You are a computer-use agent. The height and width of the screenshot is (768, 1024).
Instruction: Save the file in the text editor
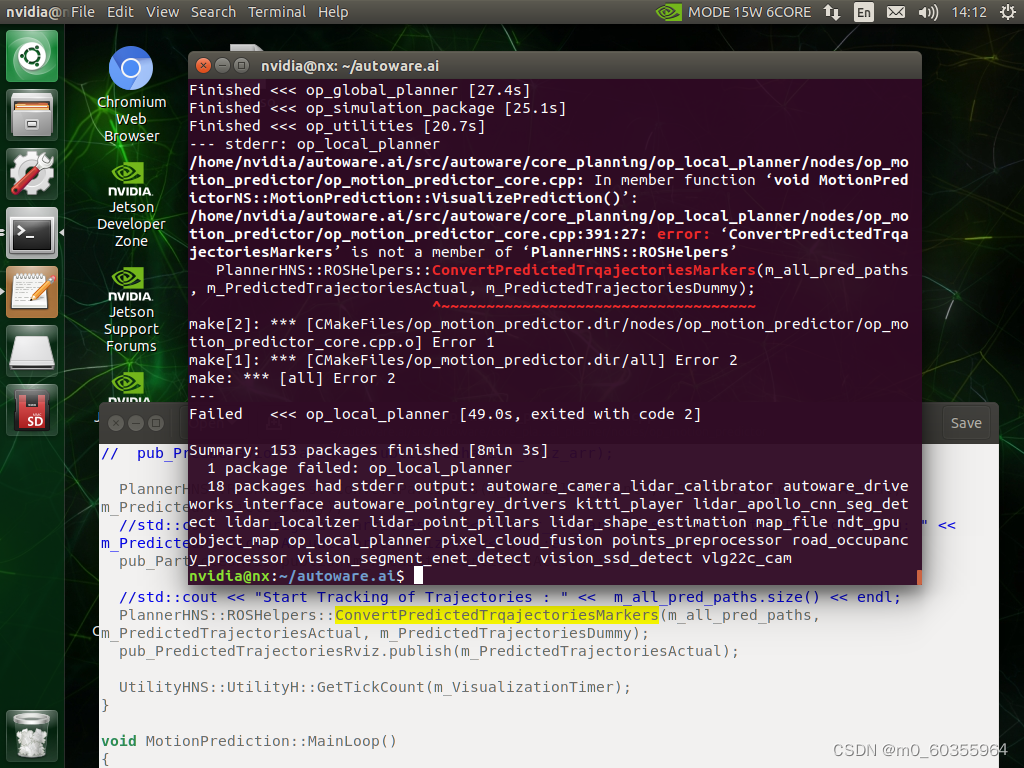click(966, 423)
